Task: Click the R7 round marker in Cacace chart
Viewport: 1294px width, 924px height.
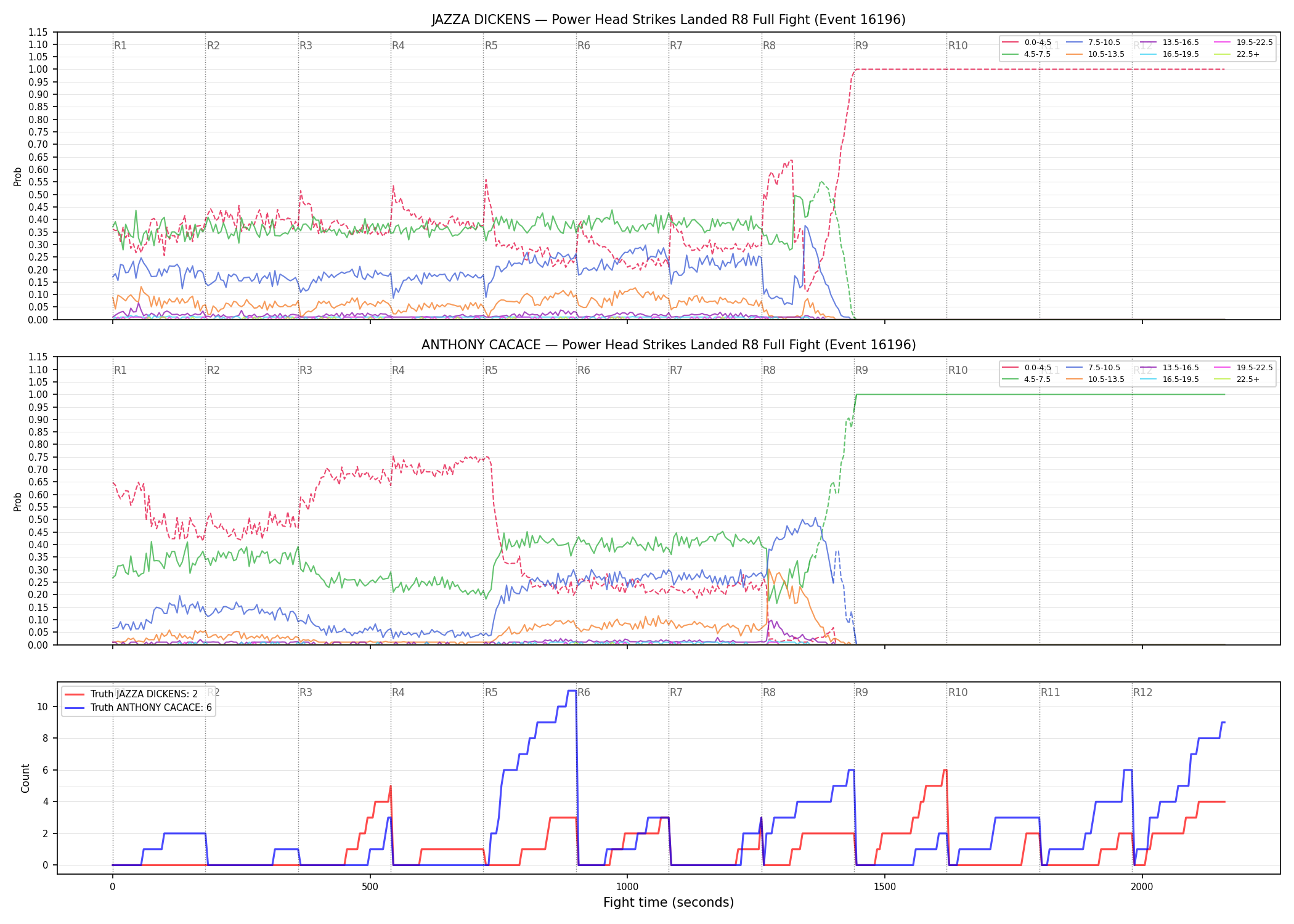Action: pyautogui.click(x=676, y=370)
